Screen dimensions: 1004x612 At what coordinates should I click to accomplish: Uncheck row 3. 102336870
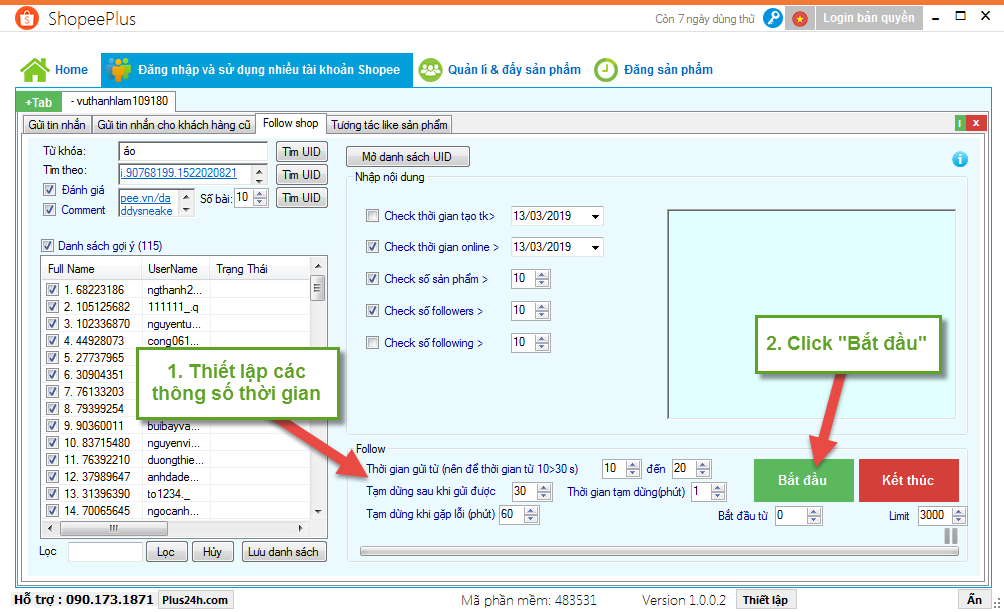(53, 323)
